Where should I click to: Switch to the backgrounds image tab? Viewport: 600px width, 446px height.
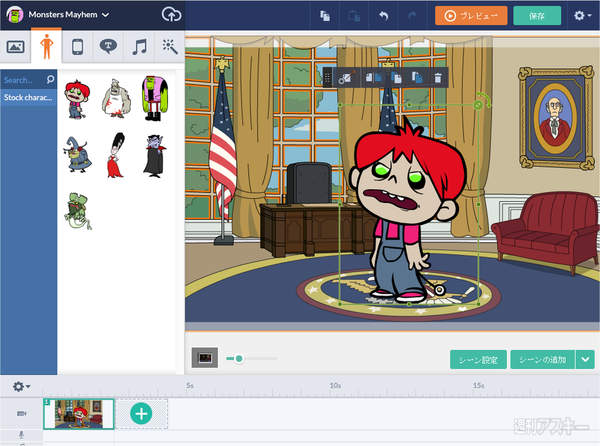coord(15,47)
